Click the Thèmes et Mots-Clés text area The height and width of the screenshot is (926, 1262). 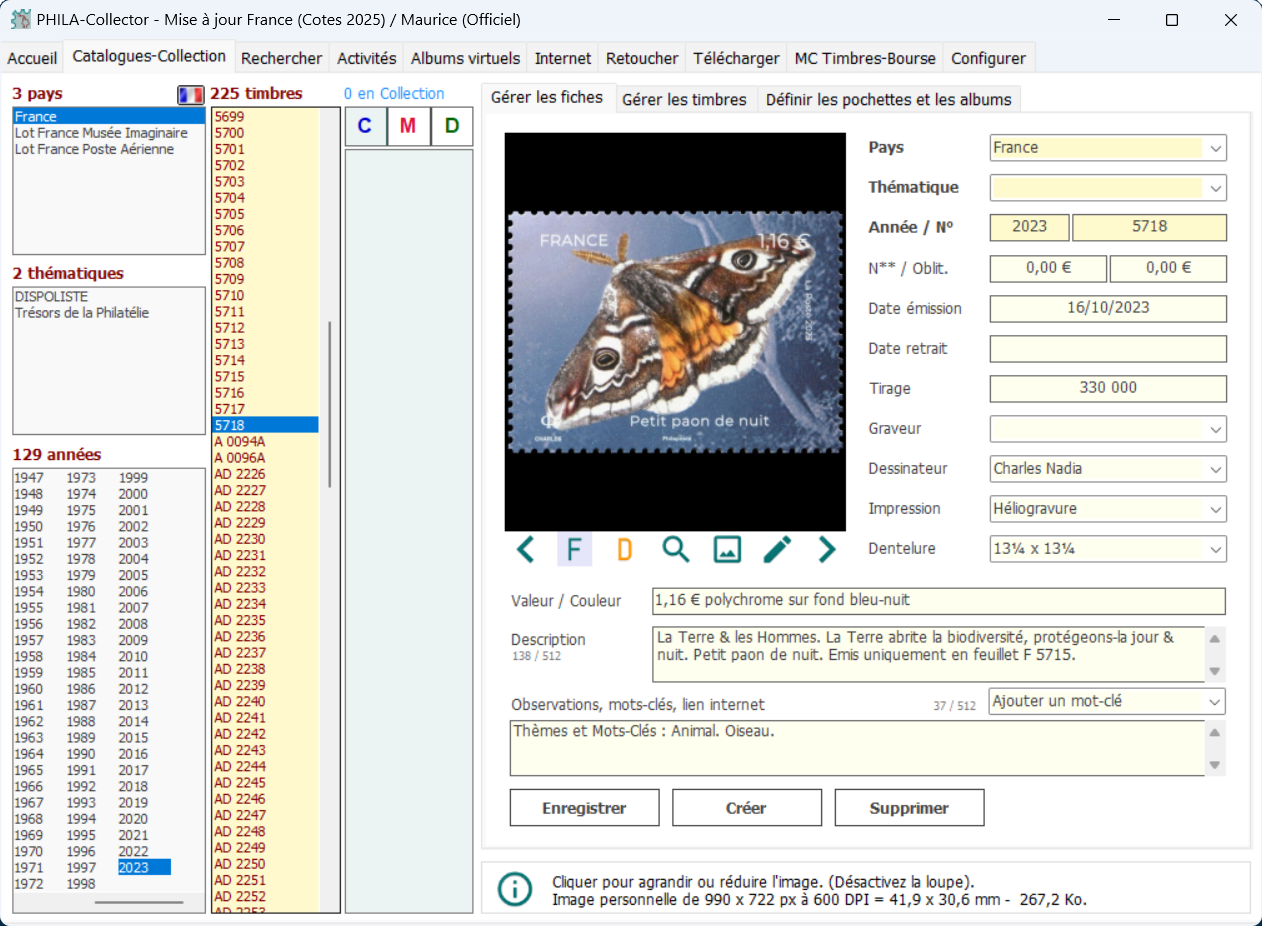[x=857, y=748]
